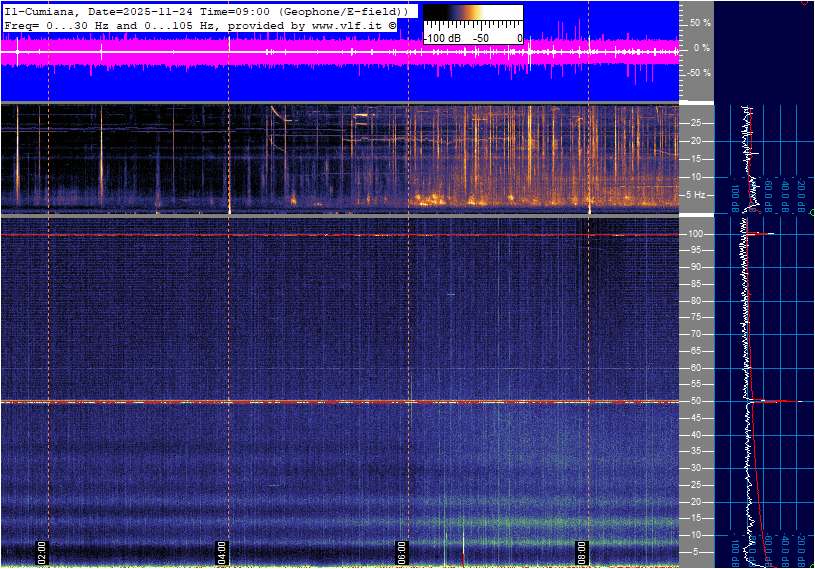
Task: Click the www.vlf.it provider text
Action: (343, 23)
